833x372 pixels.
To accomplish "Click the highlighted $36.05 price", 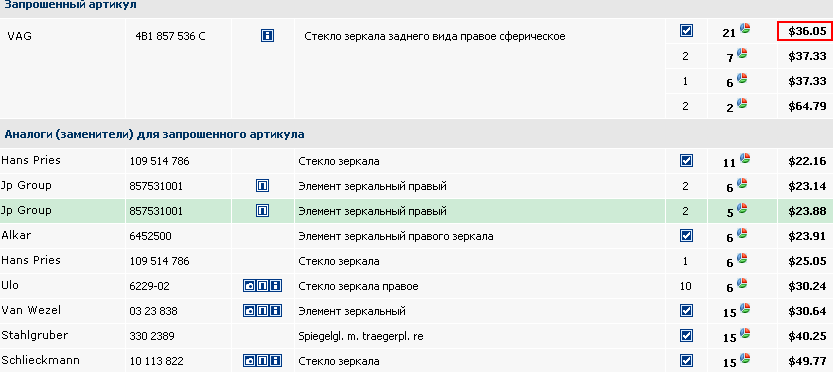I will point(805,31).
